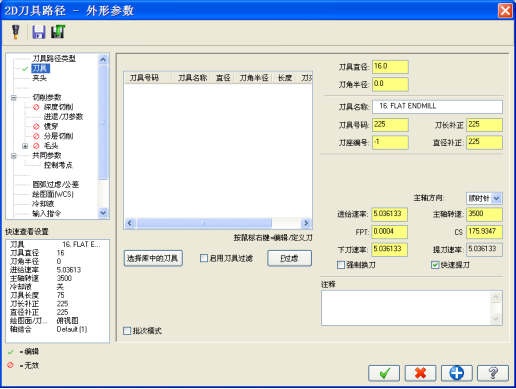
Task: Click the red disabled icon beside 毛头
Action: 36,146
